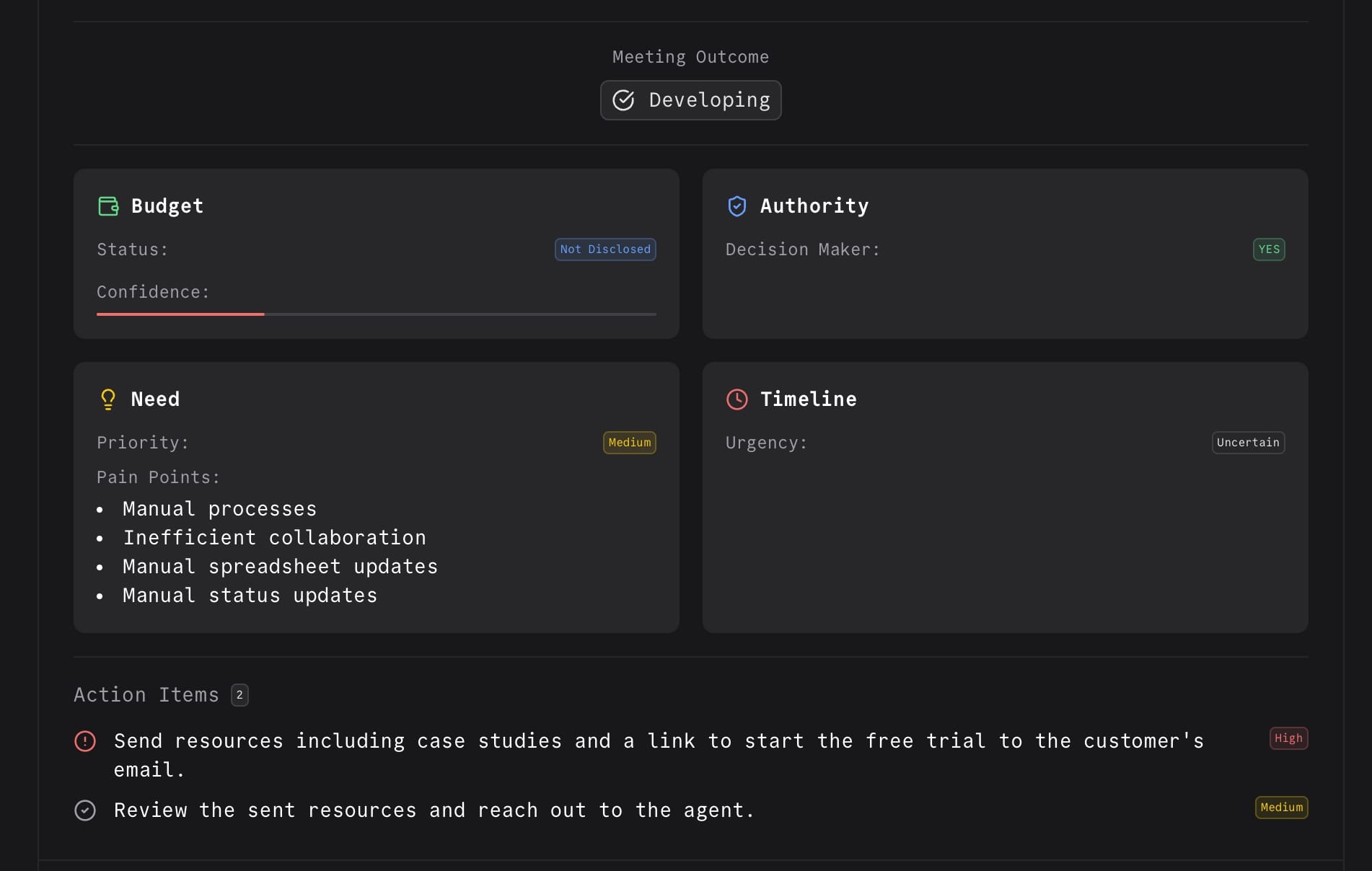This screenshot has width=1372, height=871.
Task: Select the Budget card header
Action: click(x=167, y=206)
